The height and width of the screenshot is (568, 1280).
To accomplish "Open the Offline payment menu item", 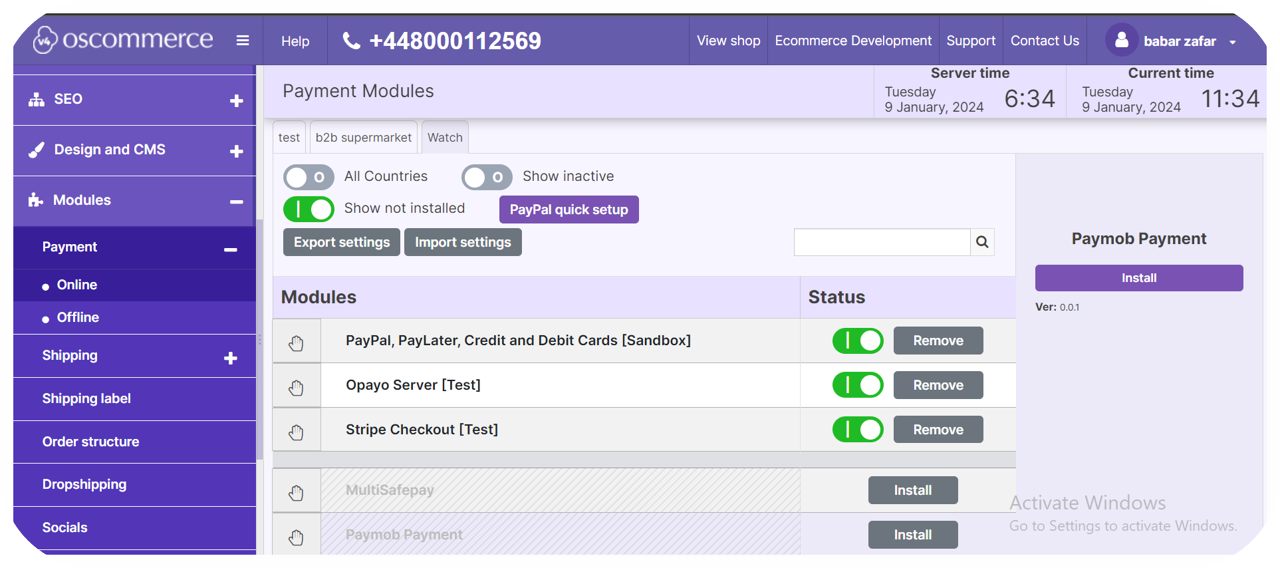I will [x=78, y=317].
